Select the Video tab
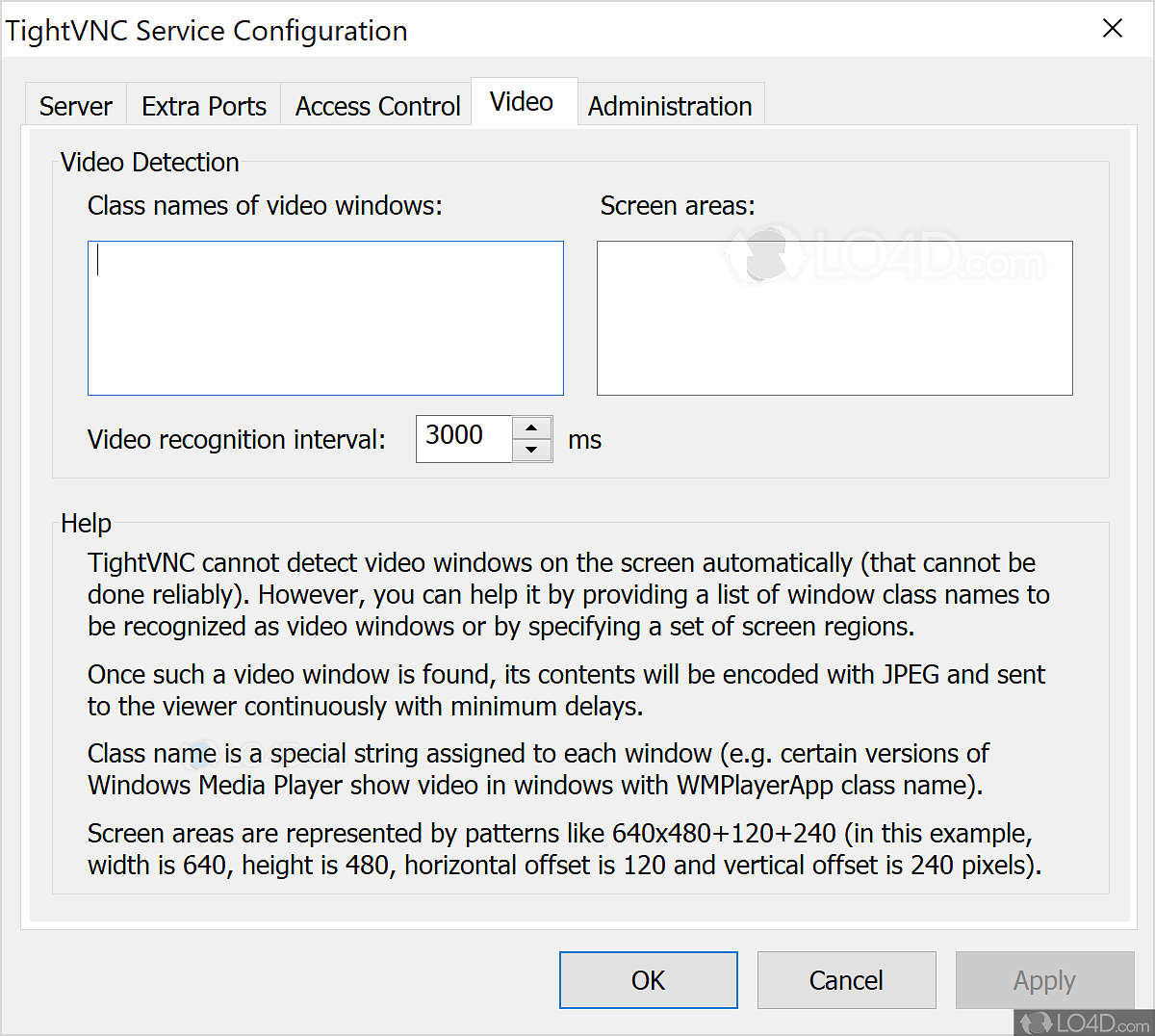 522,102
